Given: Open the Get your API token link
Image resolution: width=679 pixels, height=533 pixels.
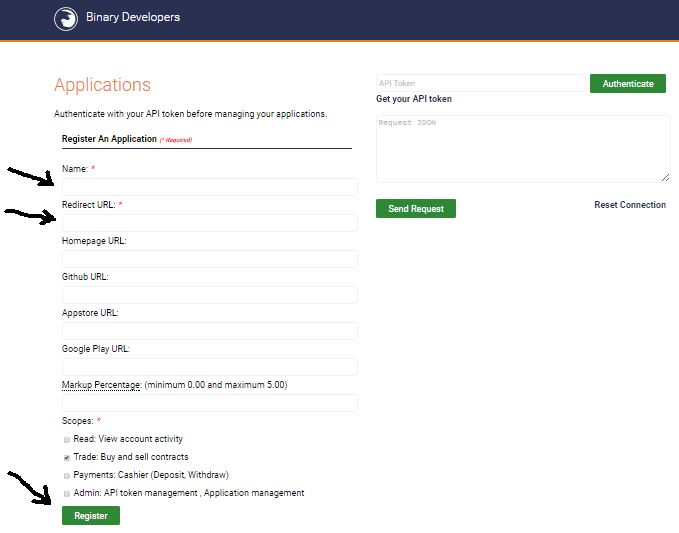Looking at the screenshot, I should click(414, 99).
